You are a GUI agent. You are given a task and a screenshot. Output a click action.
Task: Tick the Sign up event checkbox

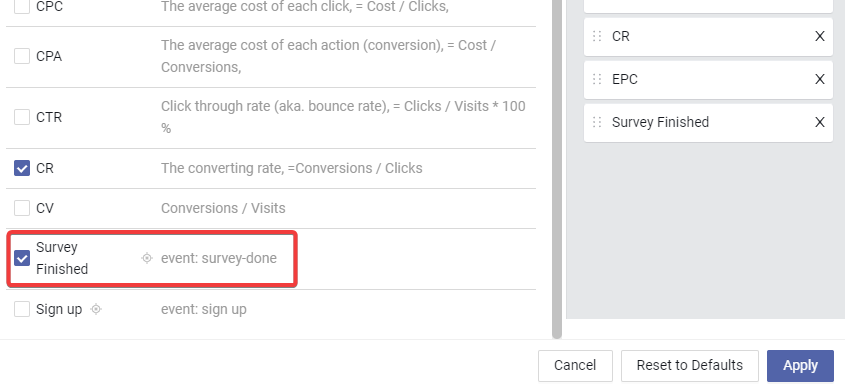pyautogui.click(x=22, y=309)
